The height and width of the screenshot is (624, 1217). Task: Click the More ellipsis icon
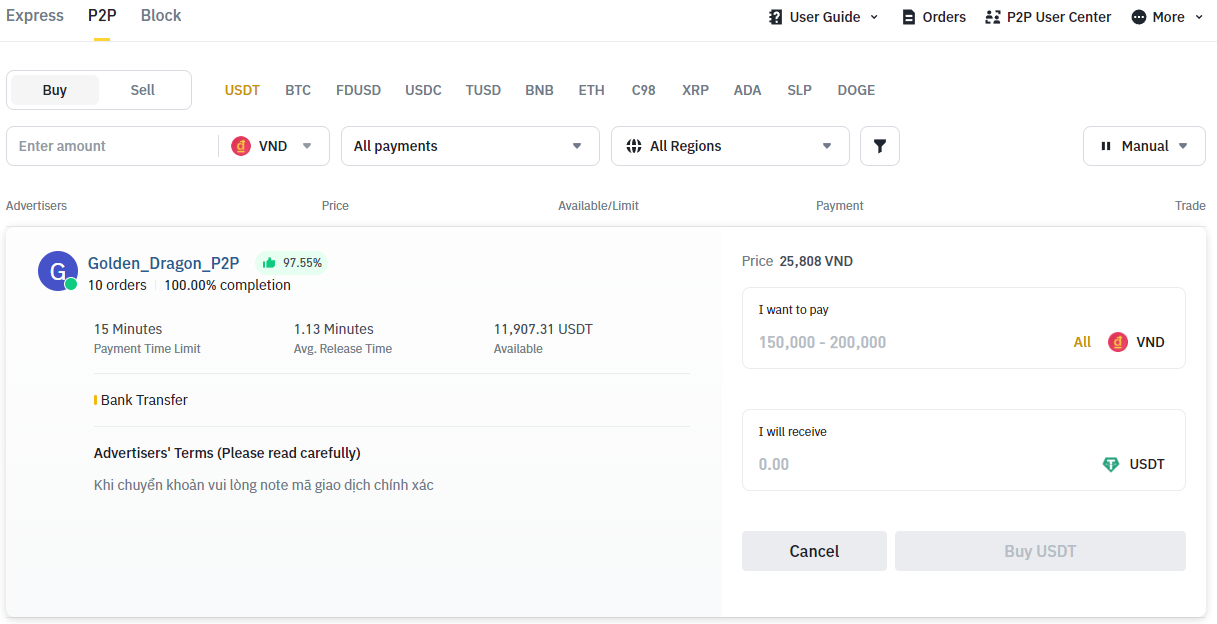[x=1139, y=17]
